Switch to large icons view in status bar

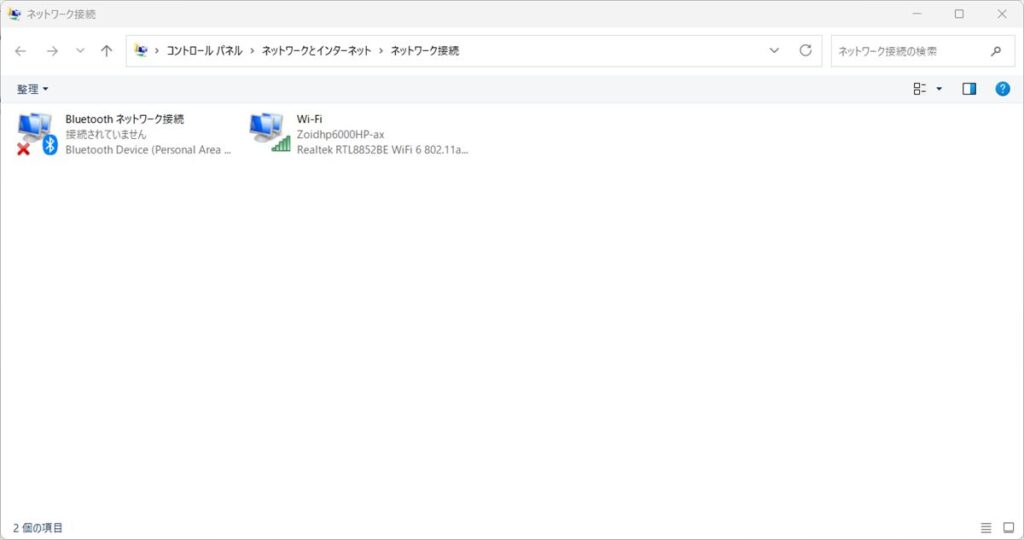1008,527
